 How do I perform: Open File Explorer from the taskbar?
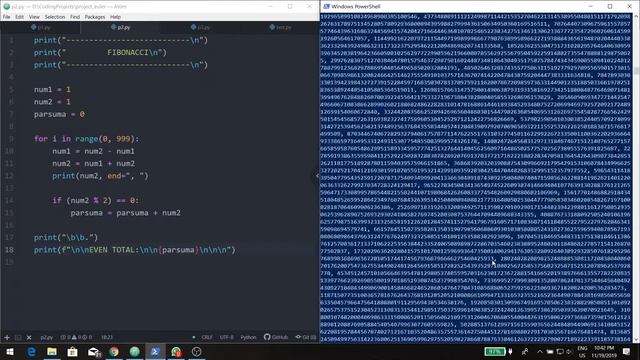click(52, 352)
